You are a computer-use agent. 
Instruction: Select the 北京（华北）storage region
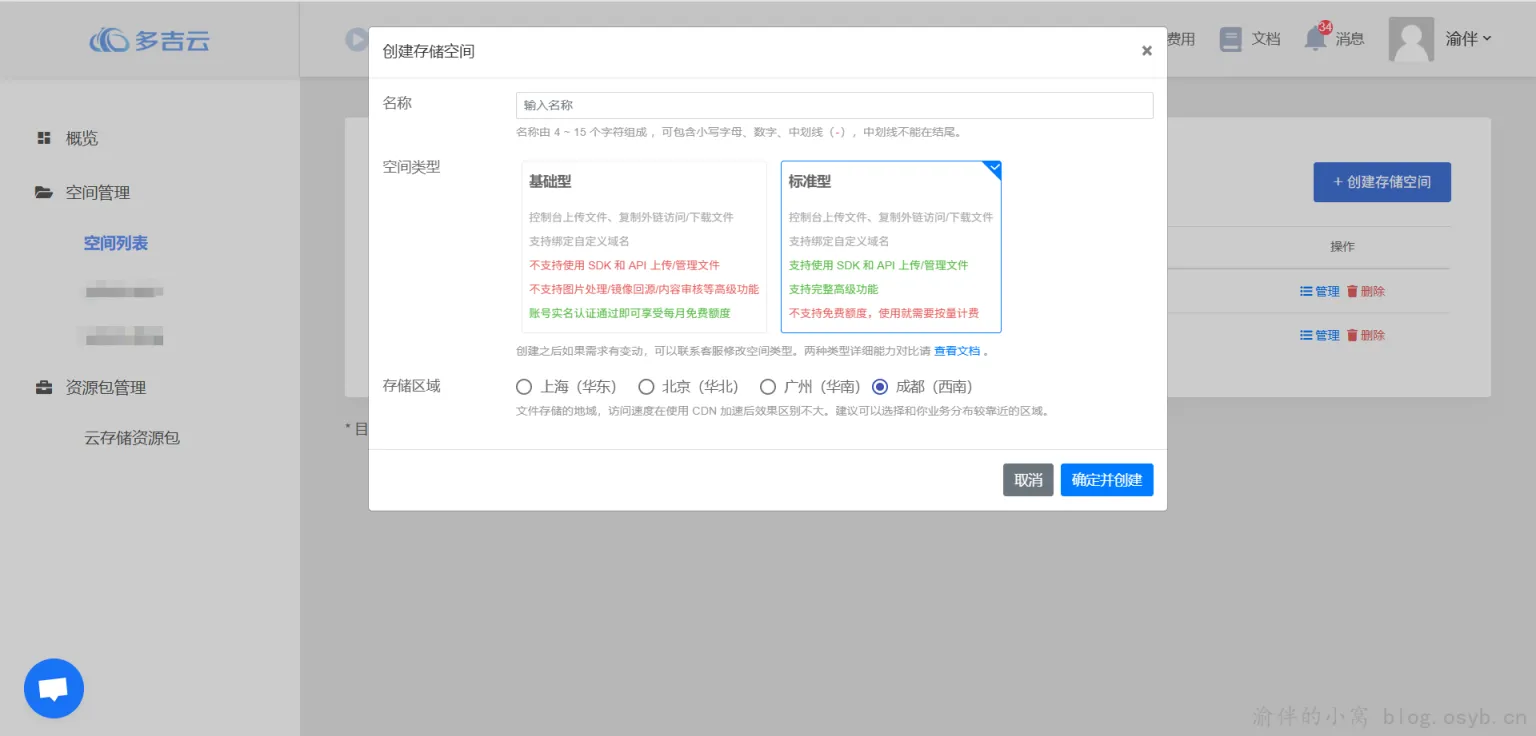tap(646, 387)
